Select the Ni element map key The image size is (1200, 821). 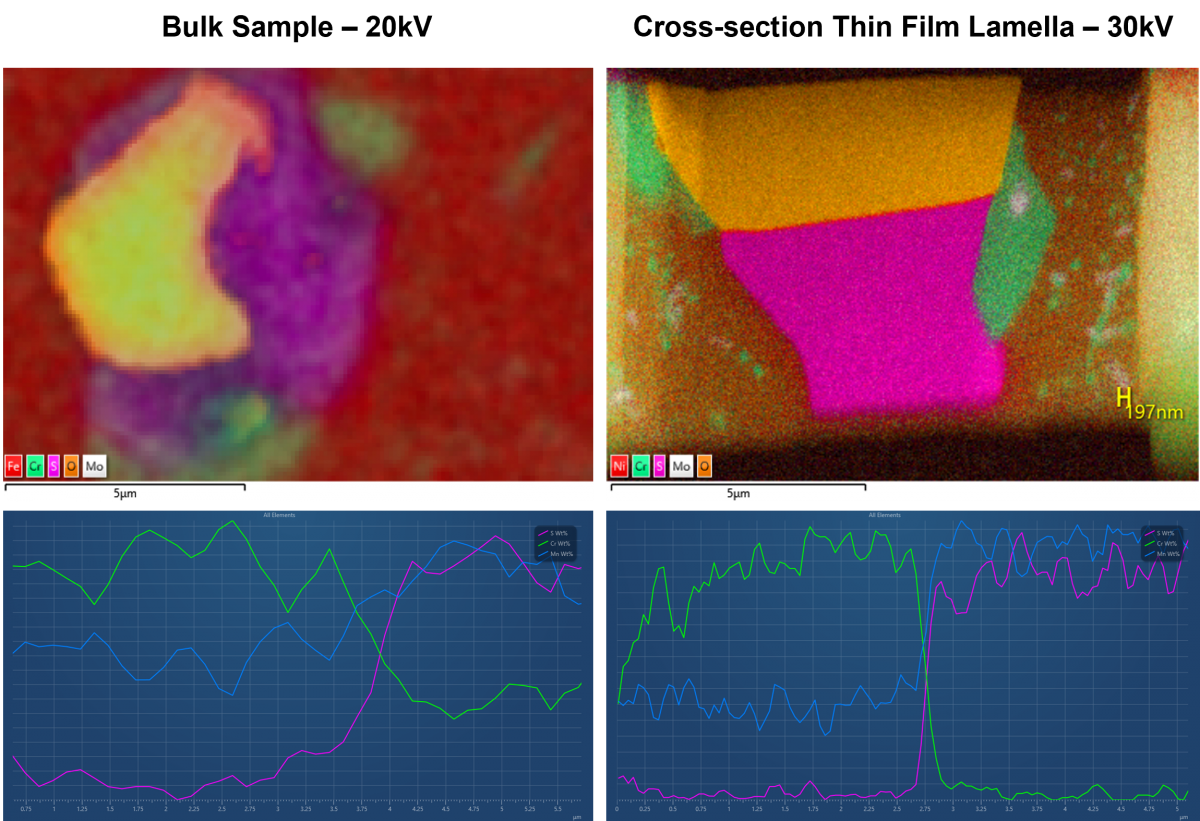point(619,466)
